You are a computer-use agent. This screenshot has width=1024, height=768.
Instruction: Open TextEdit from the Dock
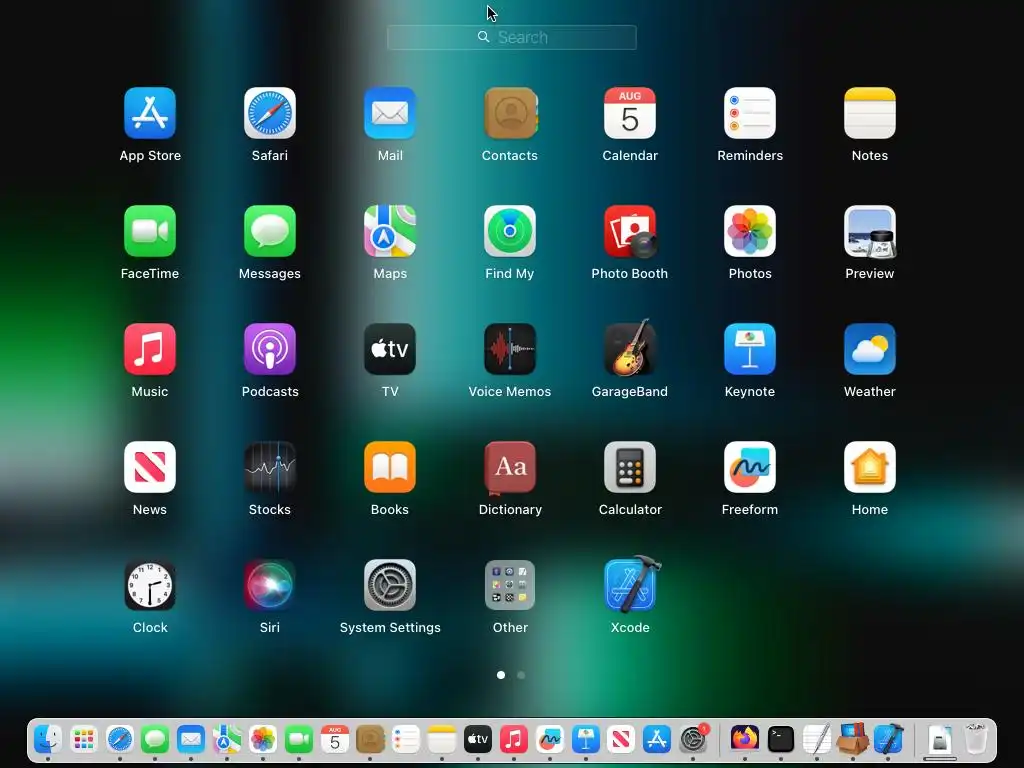pyautogui.click(x=817, y=739)
